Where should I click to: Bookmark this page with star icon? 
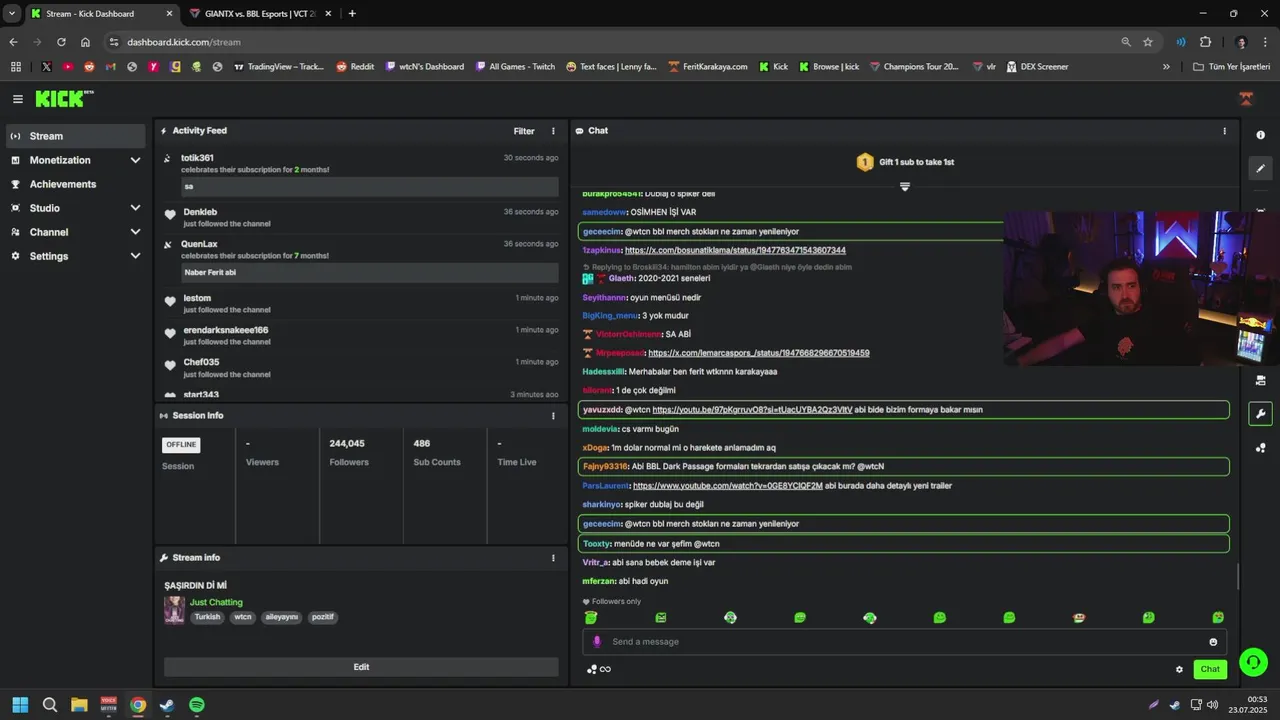coord(1148,42)
